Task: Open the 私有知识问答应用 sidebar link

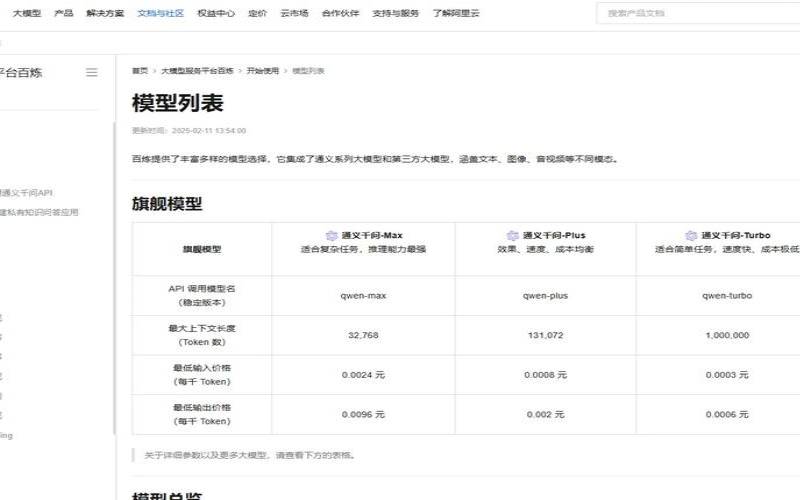Action: click(39, 212)
